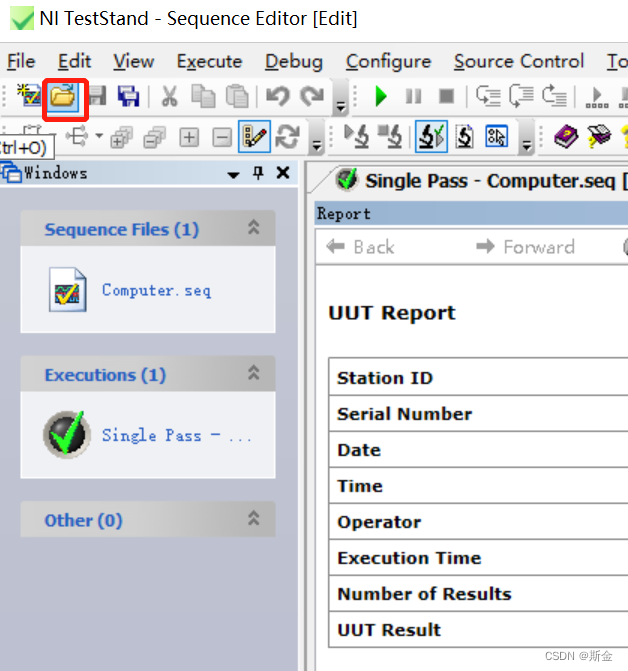Click the gray Save floppy disk icon

97,96
